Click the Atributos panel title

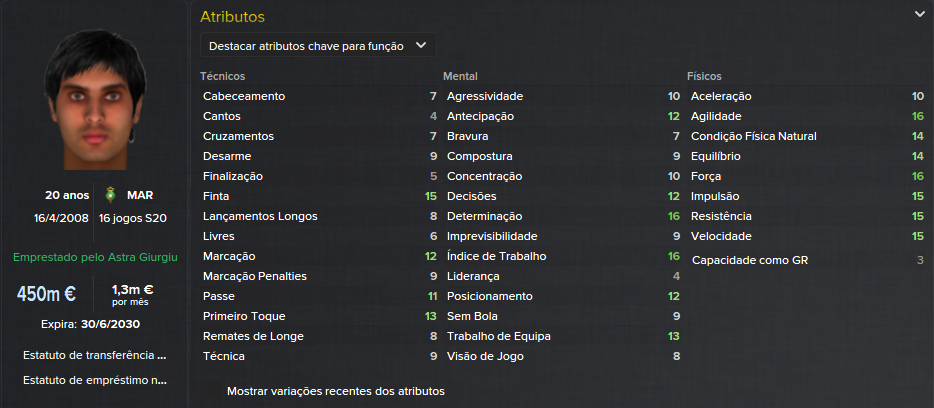232,17
